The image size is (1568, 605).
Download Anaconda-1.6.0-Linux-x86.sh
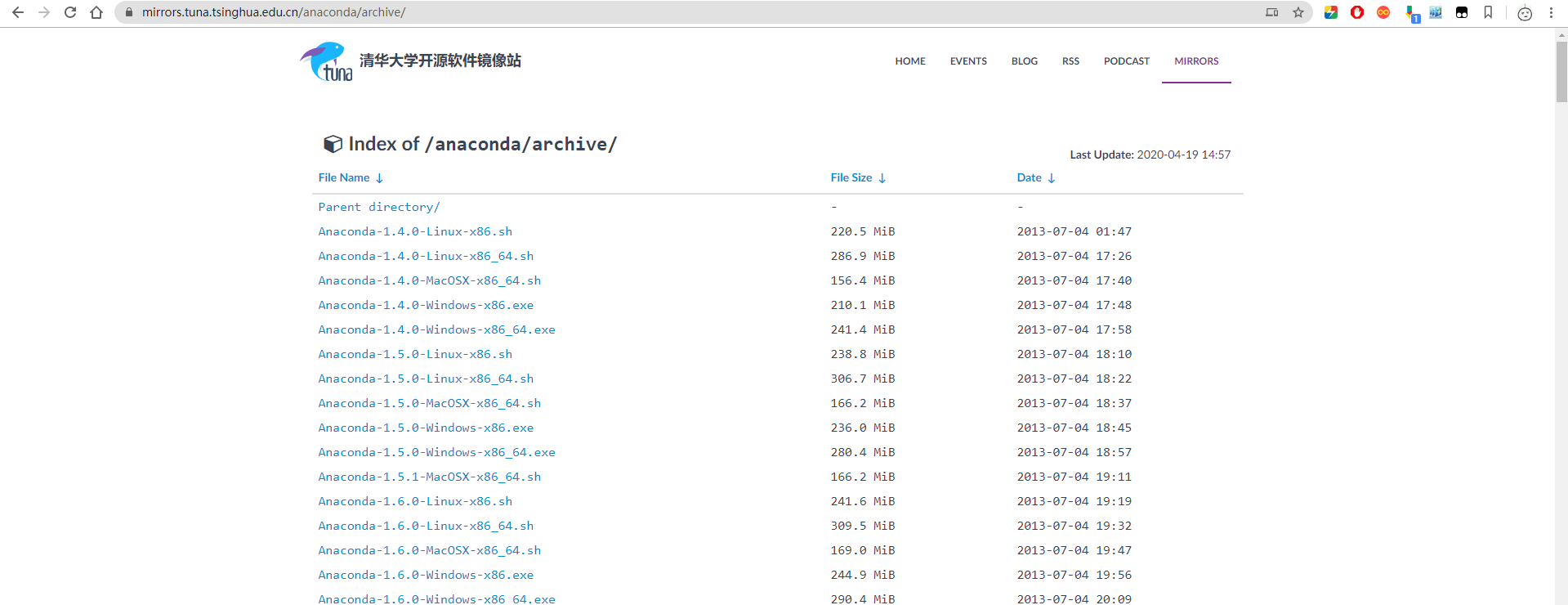point(415,501)
